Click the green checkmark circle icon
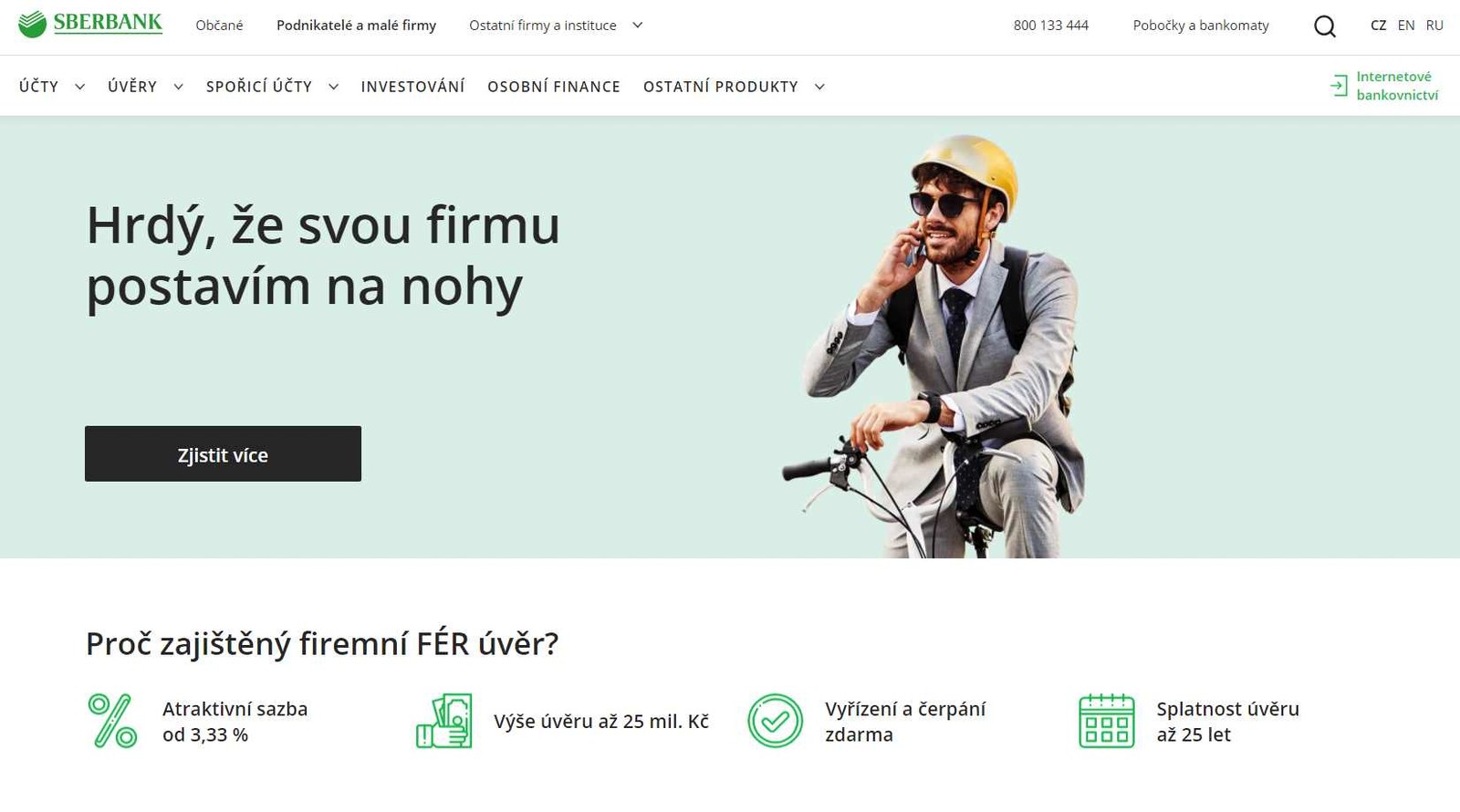1460x812 pixels. pos(776,721)
